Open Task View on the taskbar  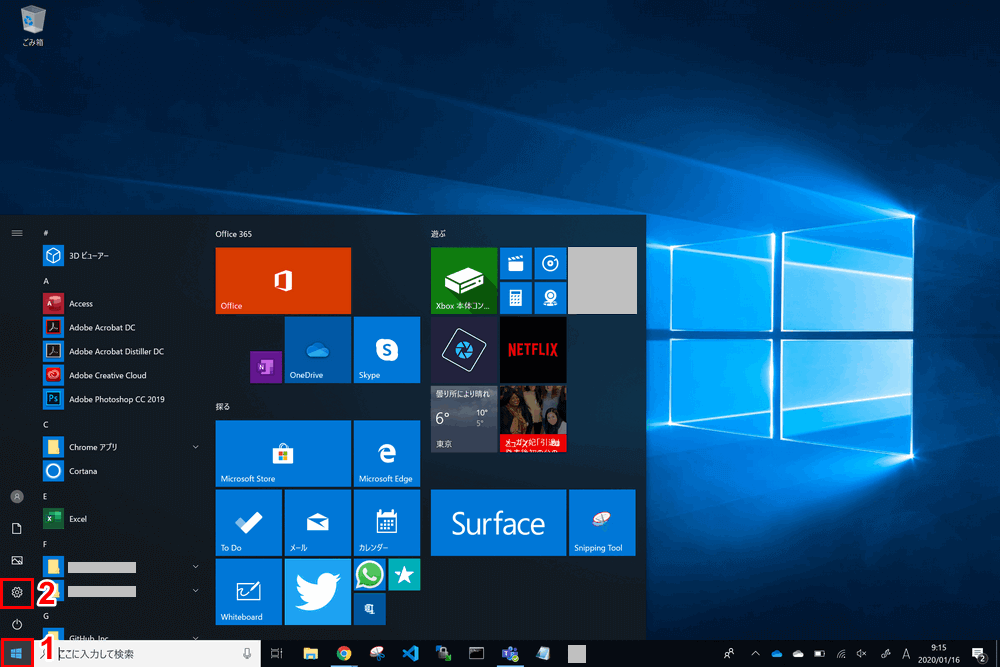tap(277, 654)
